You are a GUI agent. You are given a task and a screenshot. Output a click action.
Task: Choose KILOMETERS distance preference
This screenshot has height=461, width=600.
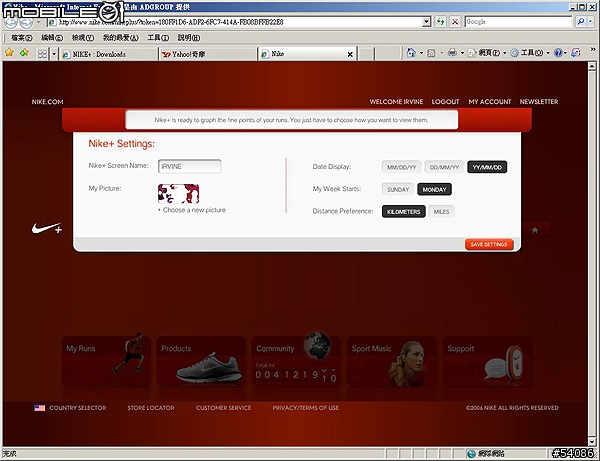click(x=403, y=212)
